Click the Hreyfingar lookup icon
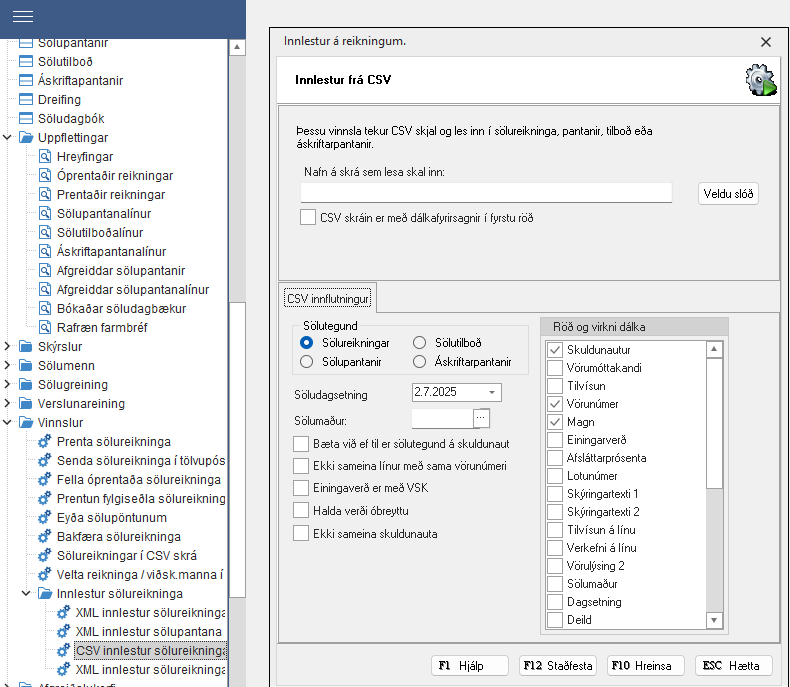This screenshot has width=790, height=687. [x=44, y=157]
